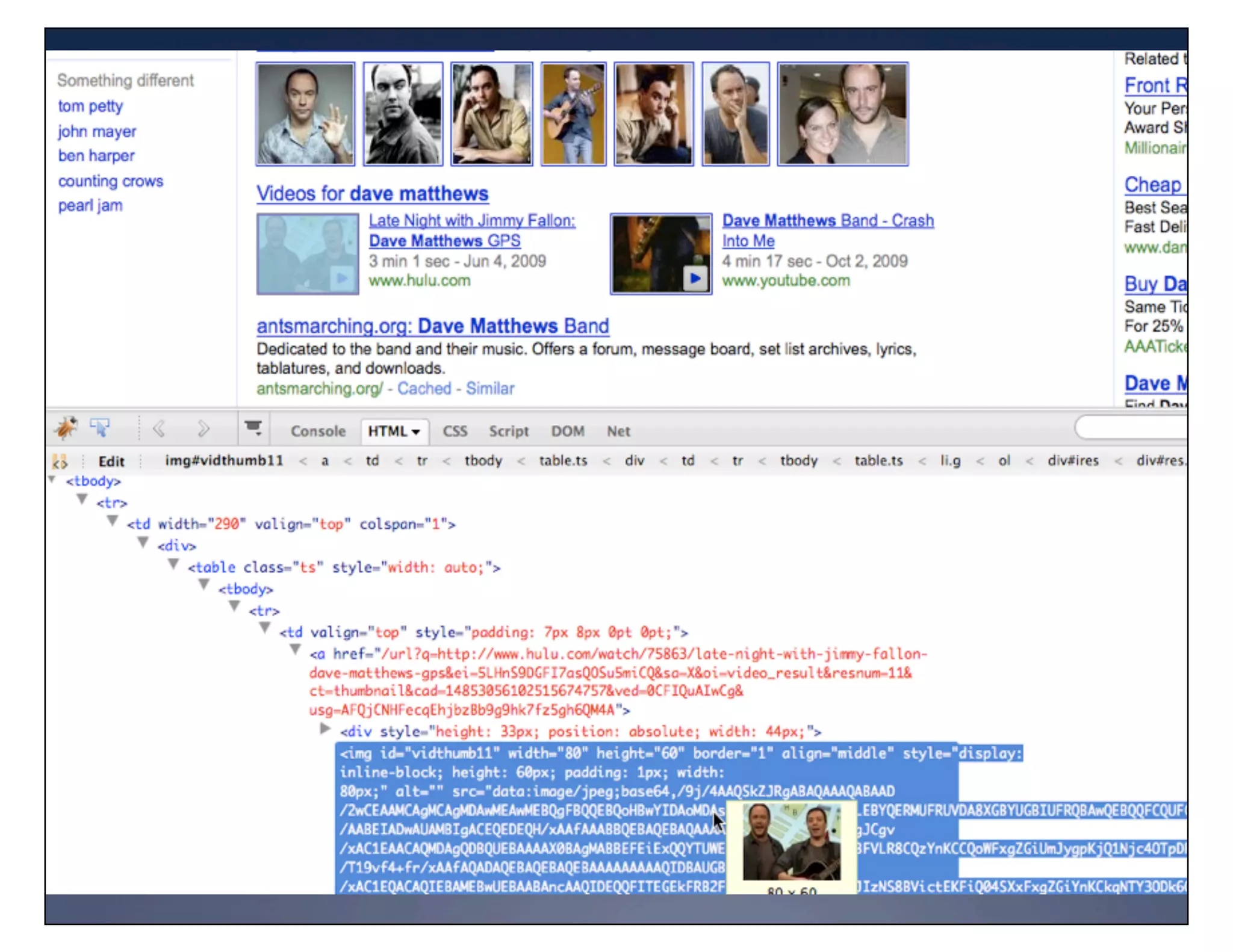Select li.g in the breadcrumb path
The image size is (1233, 952).
[951, 460]
